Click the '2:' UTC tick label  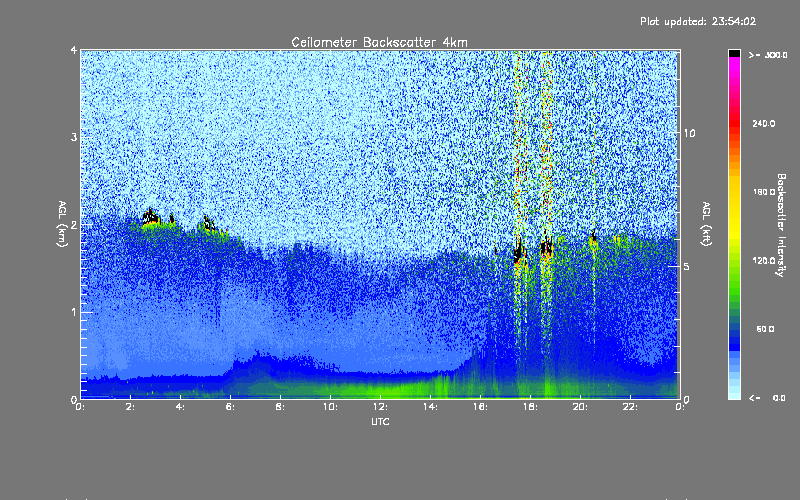(x=130, y=407)
